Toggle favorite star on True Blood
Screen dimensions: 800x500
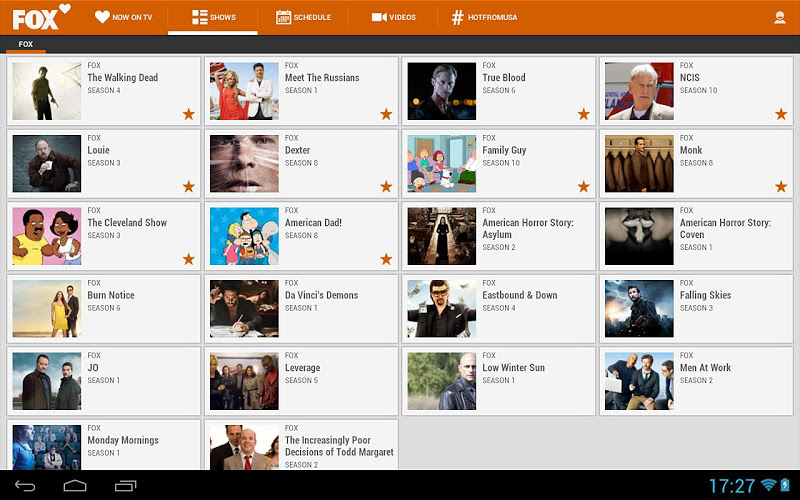click(584, 114)
